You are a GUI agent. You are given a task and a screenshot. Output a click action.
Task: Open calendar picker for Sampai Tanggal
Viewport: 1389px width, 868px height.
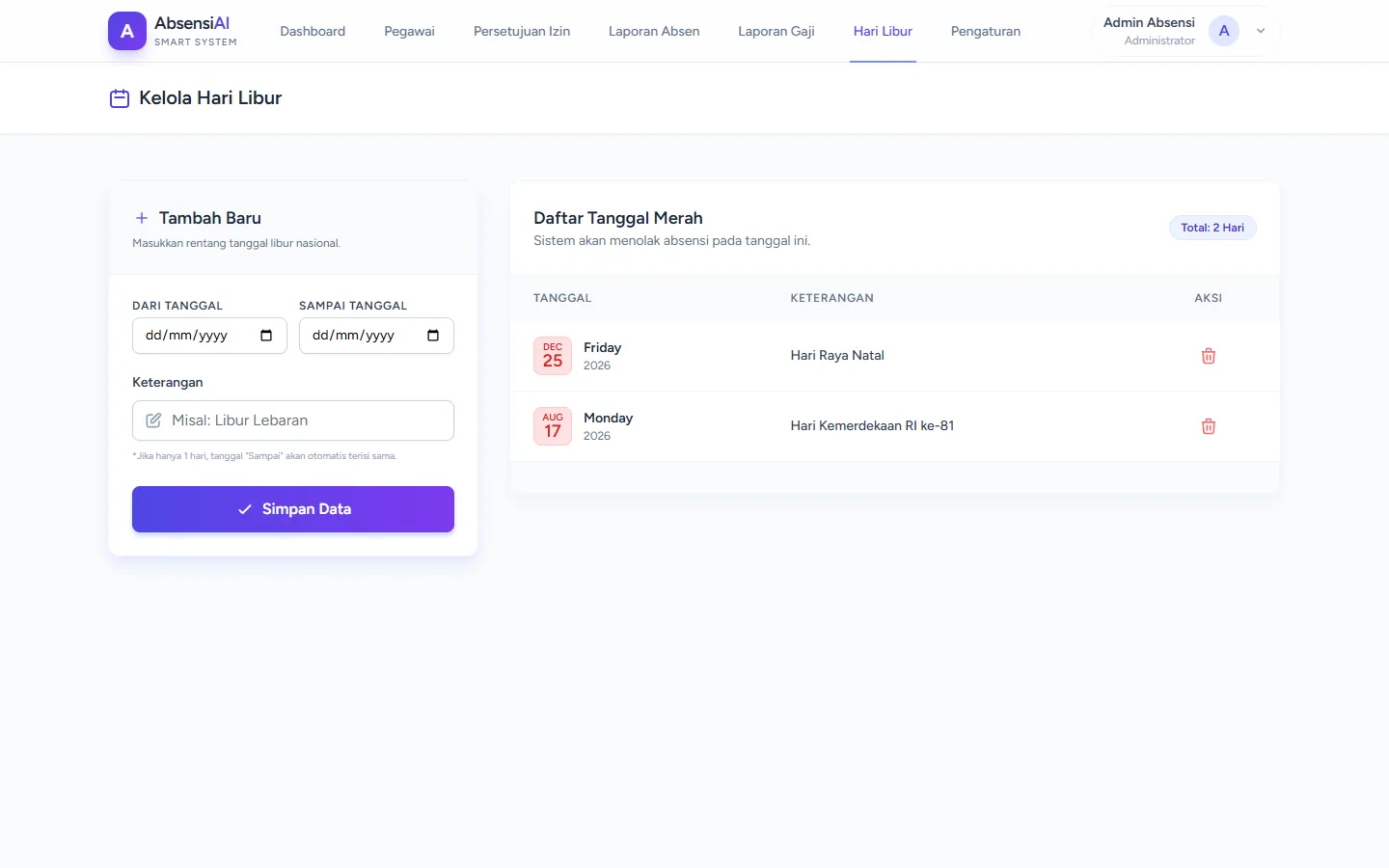coord(433,336)
